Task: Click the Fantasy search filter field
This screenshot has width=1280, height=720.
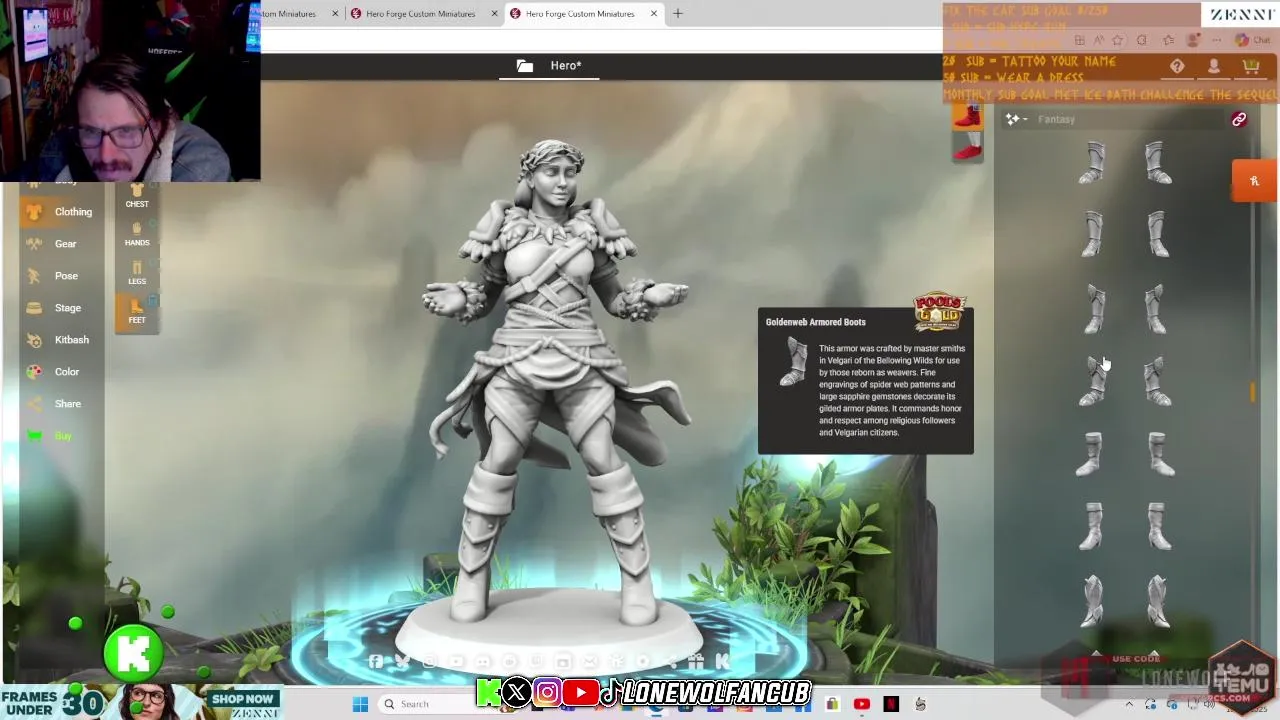Action: tap(1130, 119)
